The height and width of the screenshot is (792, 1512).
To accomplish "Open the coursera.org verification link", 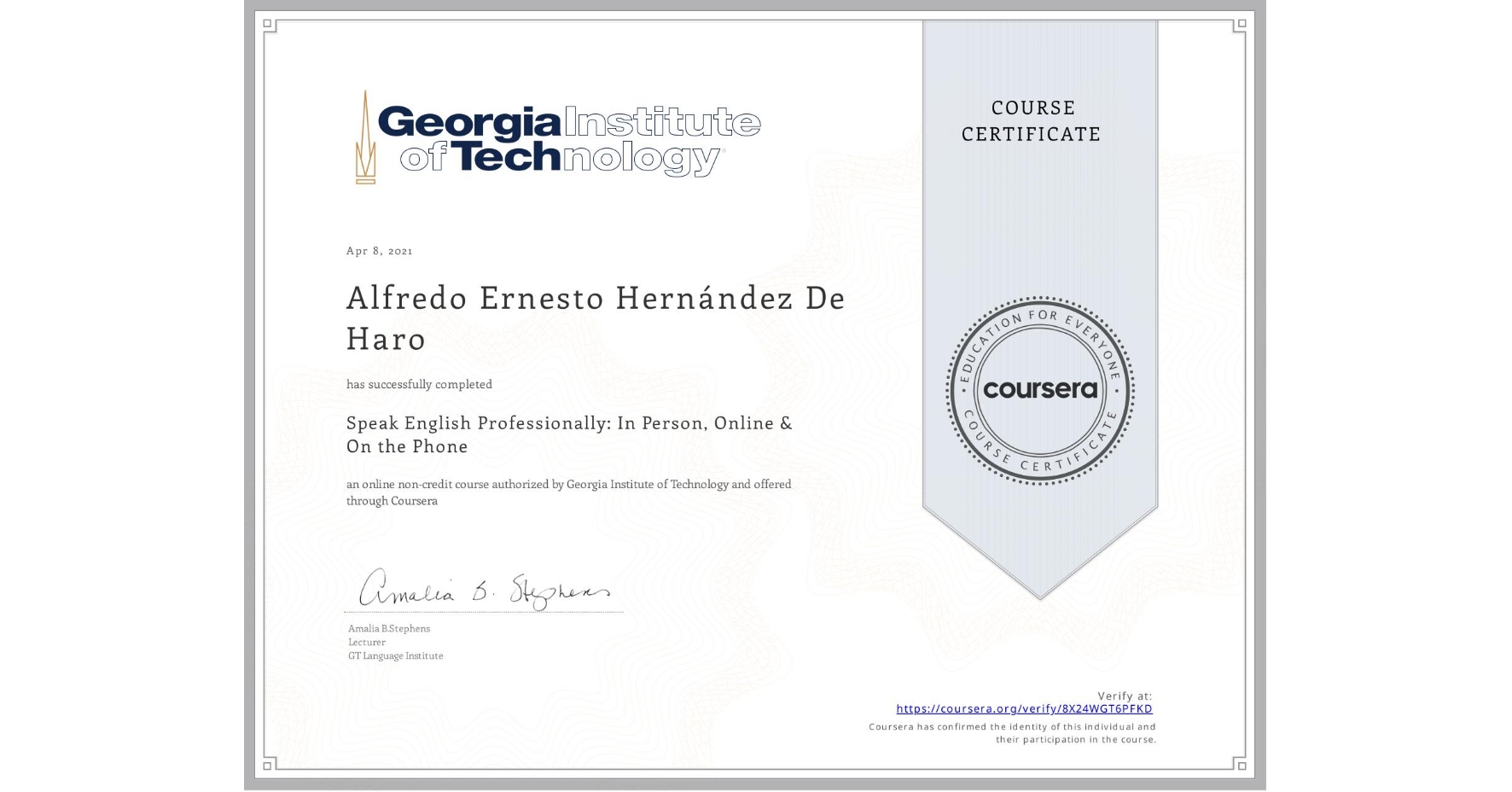I will coord(1024,708).
